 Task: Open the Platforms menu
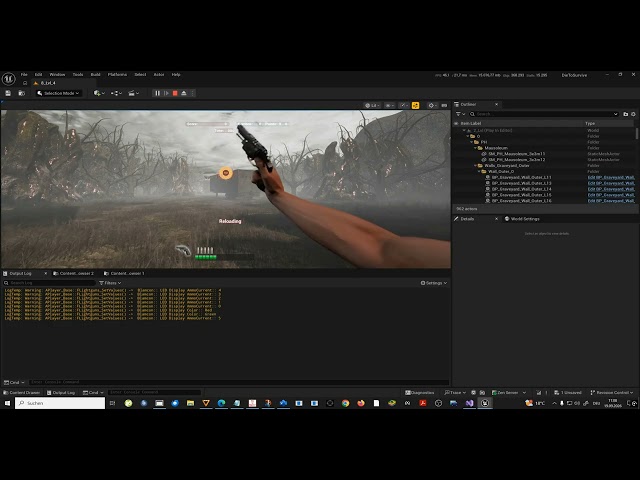(x=117, y=75)
